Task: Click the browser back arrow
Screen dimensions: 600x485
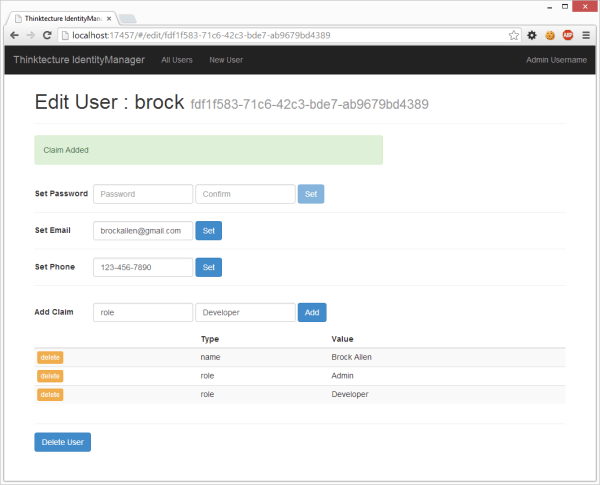Action: (14, 34)
